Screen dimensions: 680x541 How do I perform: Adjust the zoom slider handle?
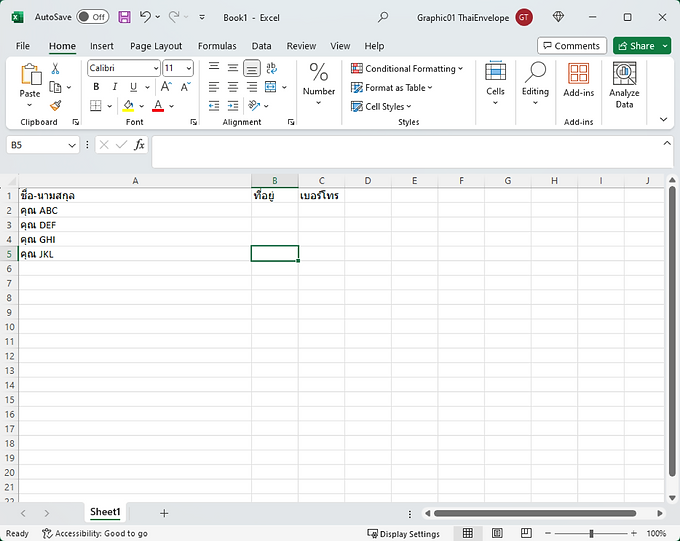click(x=591, y=533)
